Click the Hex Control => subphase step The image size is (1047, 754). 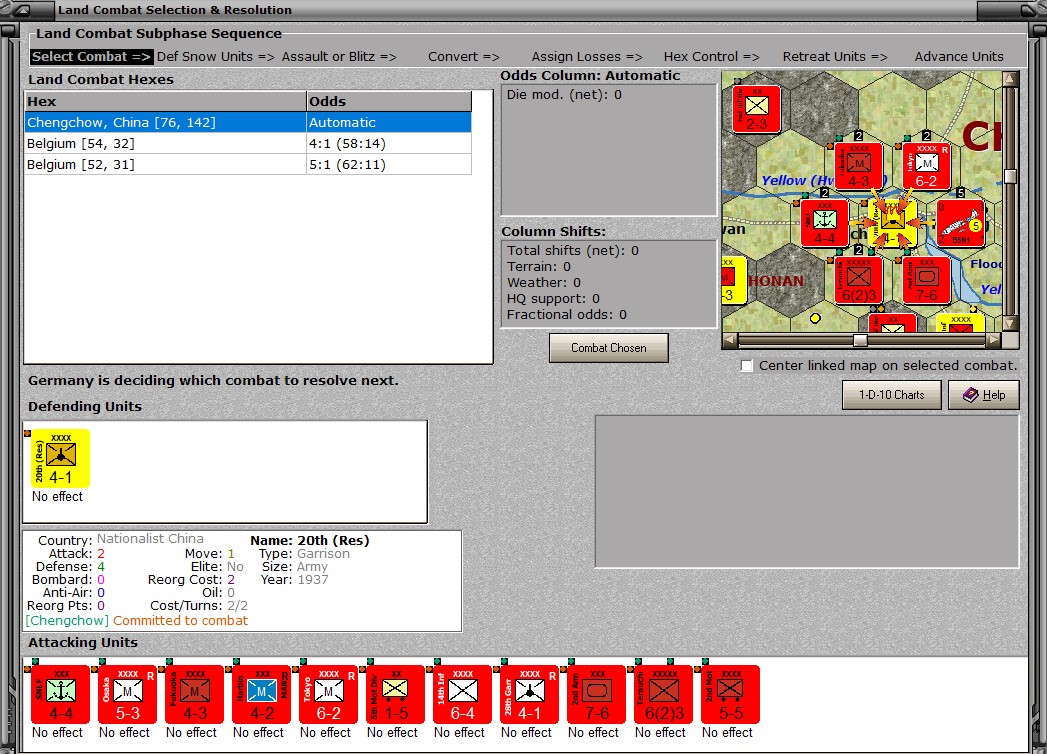pyautogui.click(x=712, y=57)
